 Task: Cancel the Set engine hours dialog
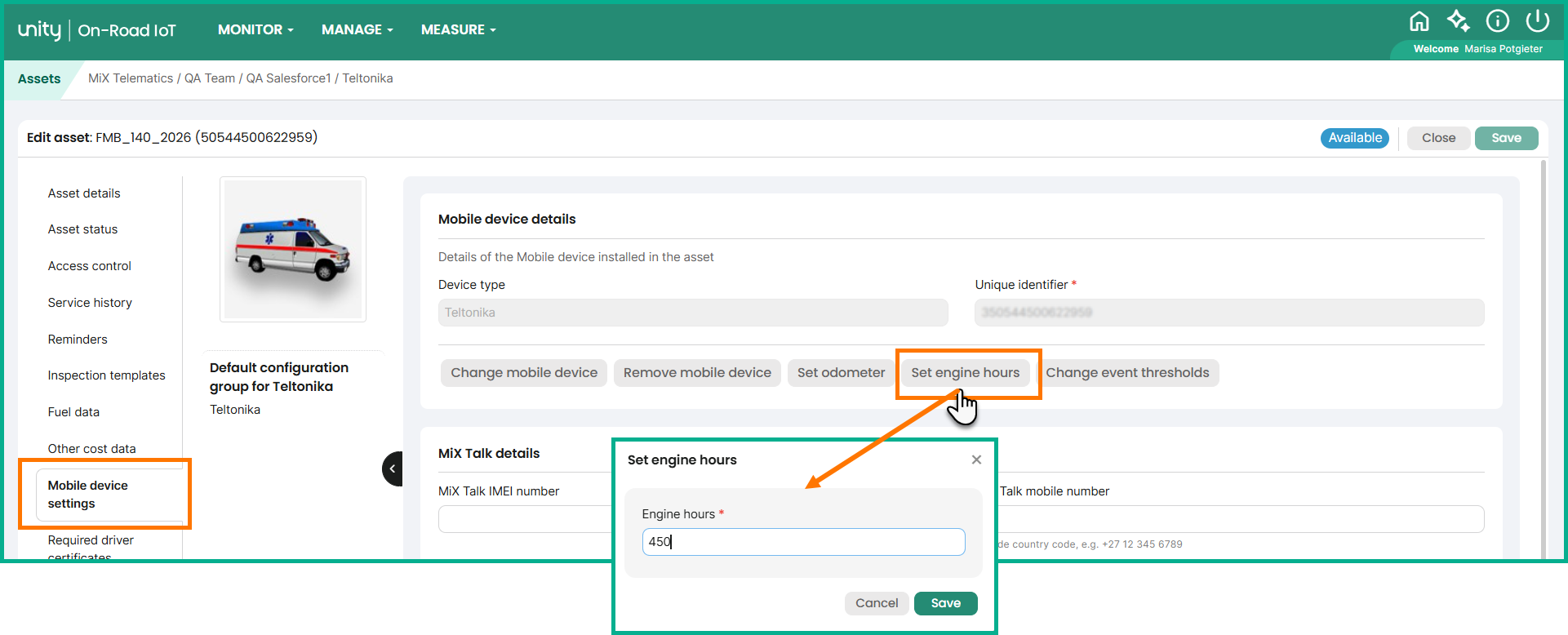(x=877, y=603)
